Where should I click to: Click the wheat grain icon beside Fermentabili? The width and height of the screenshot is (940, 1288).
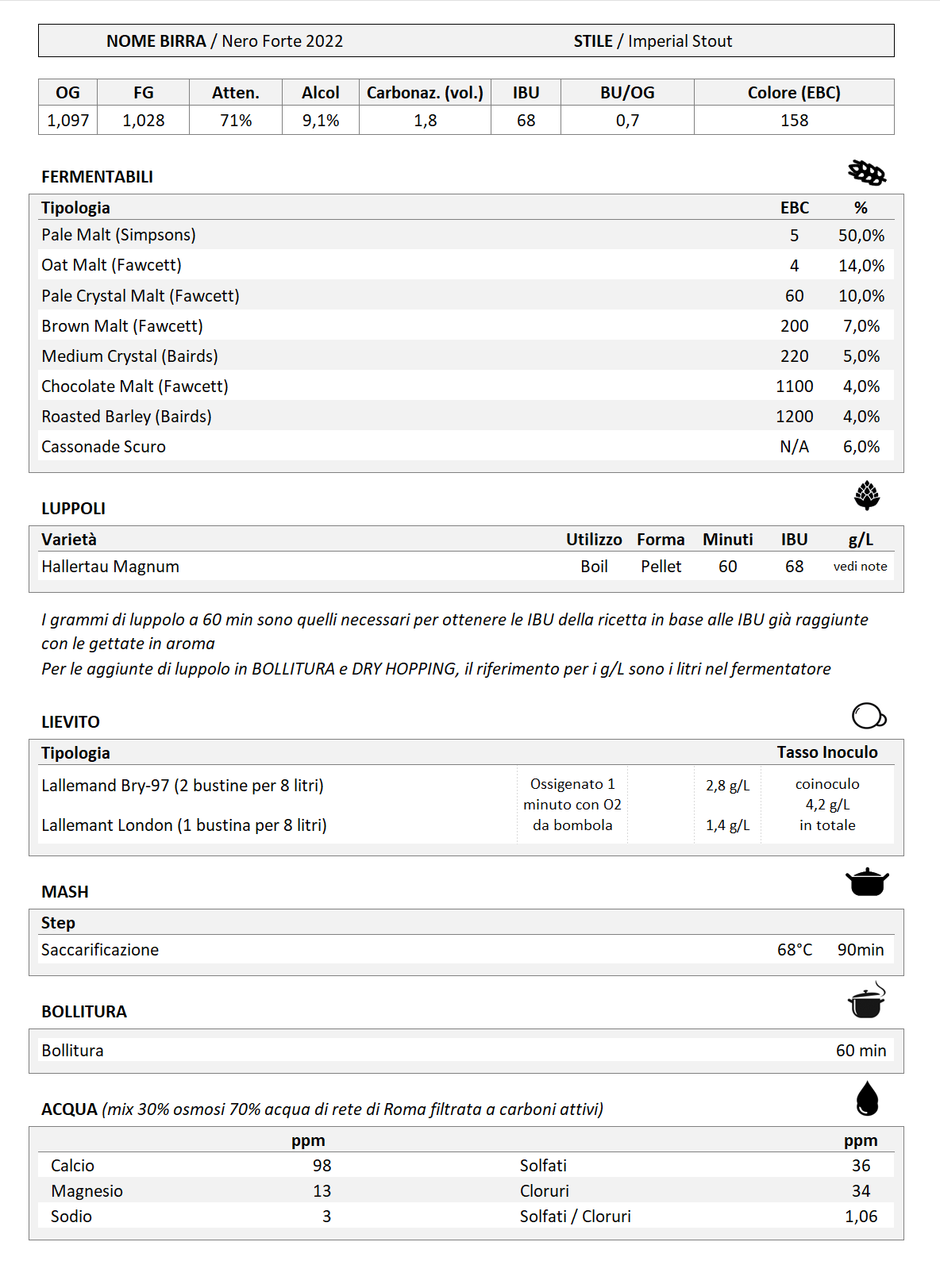[867, 172]
